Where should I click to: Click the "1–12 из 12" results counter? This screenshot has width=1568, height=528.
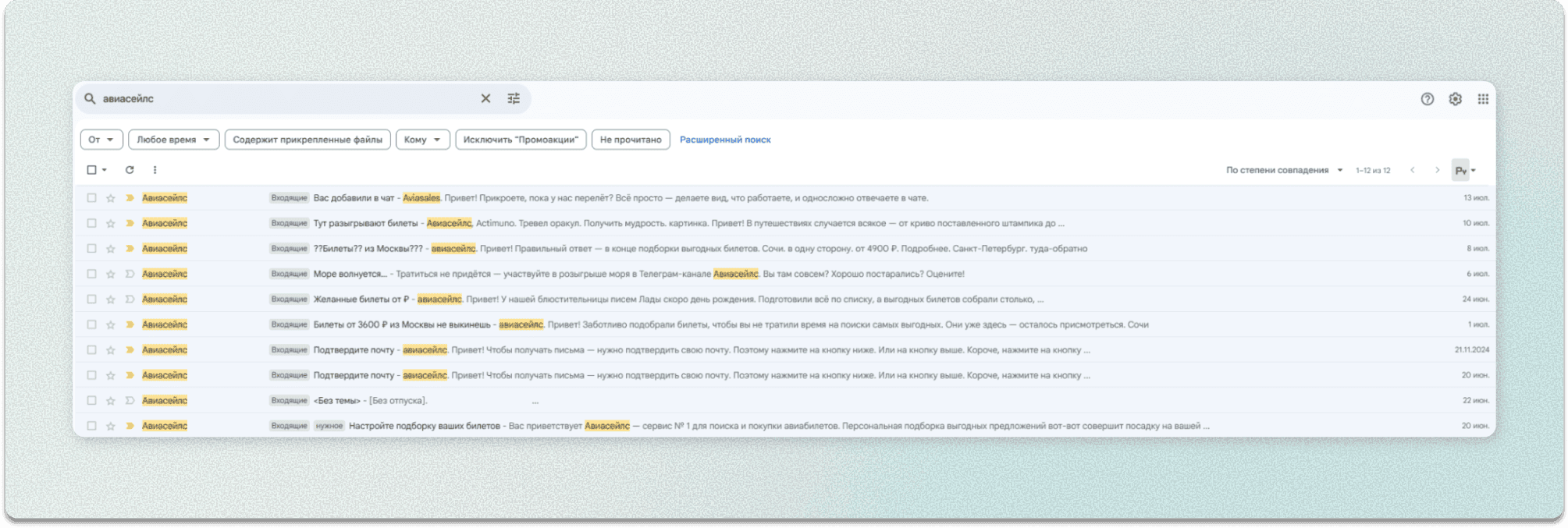pyautogui.click(x=1373, y=170)
